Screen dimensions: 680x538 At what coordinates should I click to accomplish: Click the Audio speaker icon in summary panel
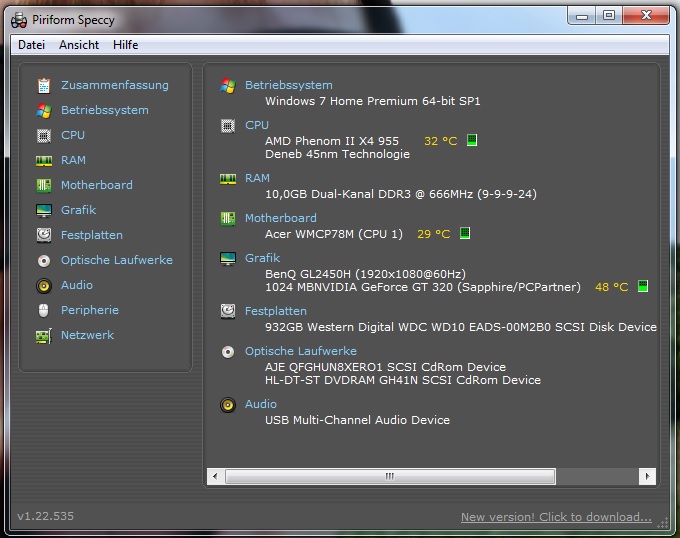(x=228, y=405)
